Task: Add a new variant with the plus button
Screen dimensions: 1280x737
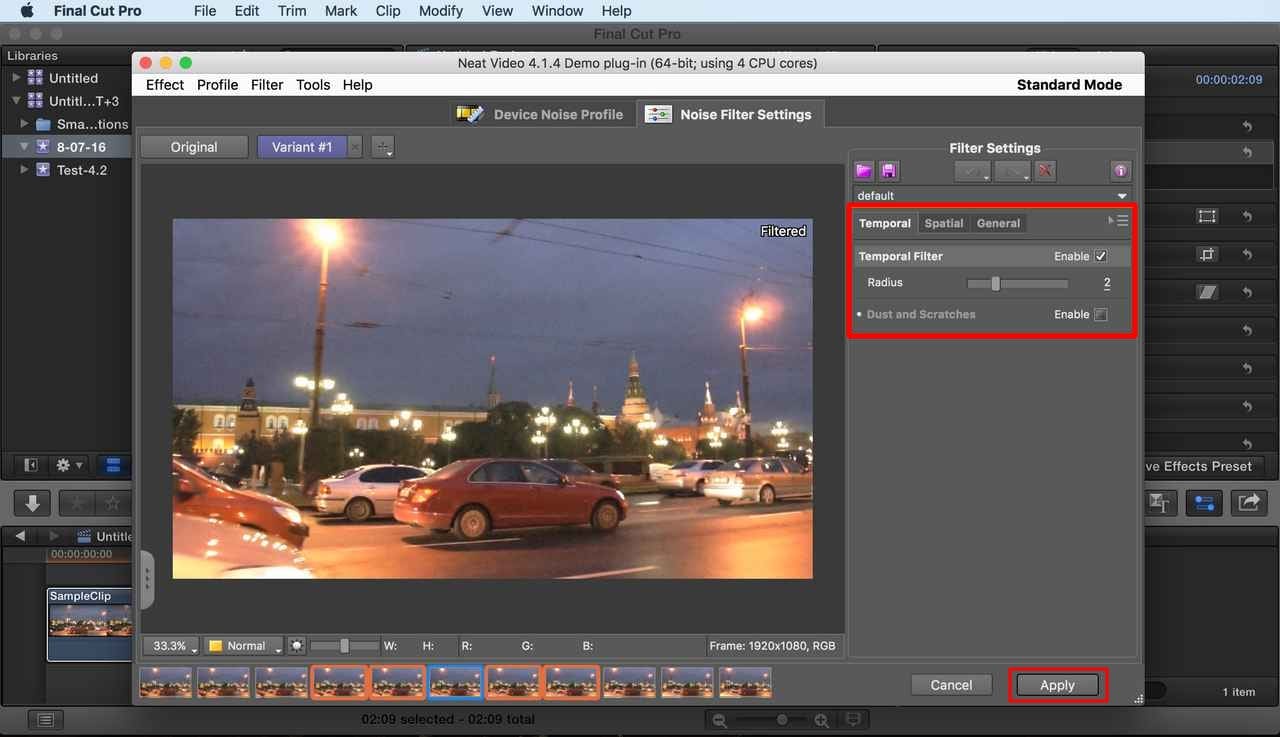Action: pos(383,147)
